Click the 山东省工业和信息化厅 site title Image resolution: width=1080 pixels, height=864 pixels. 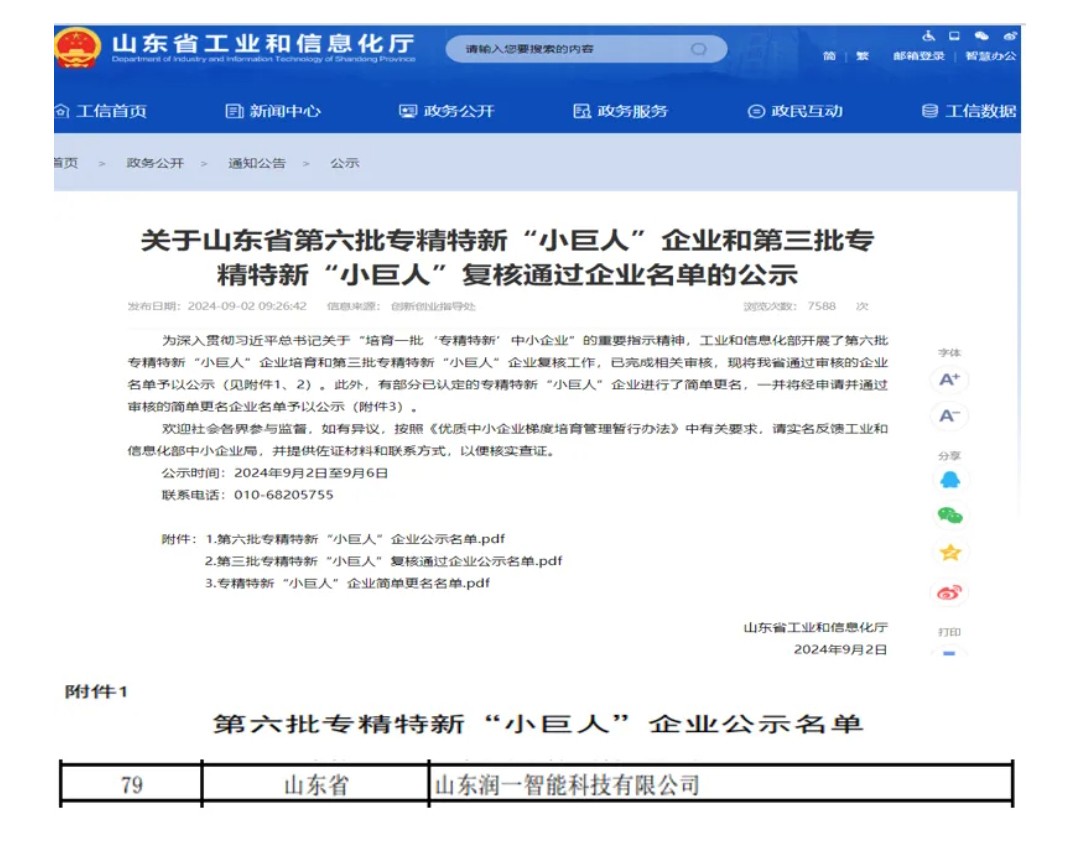(264, 46)
